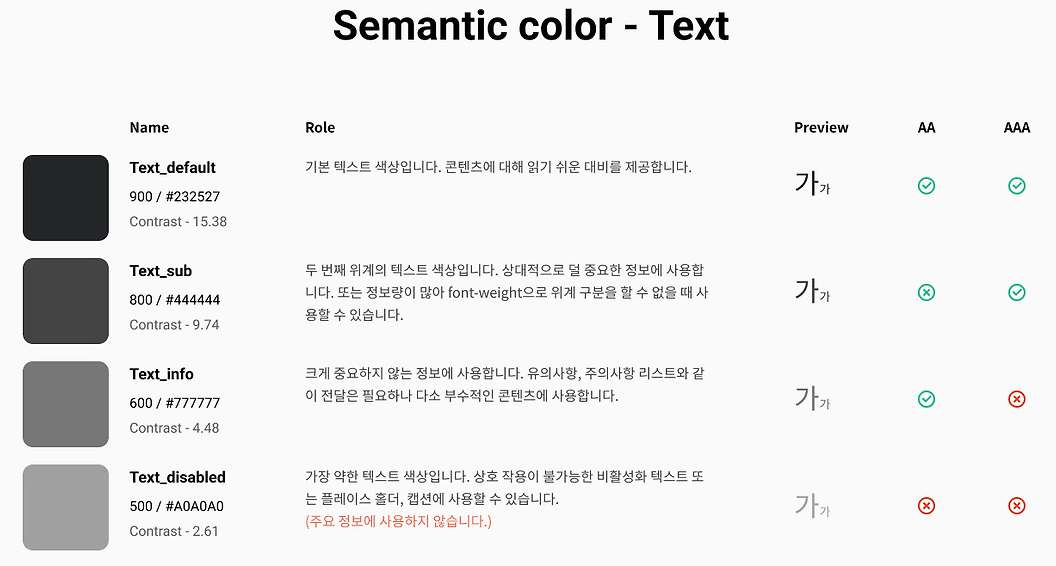Click the AAA fail icon for Text_disabled
The height and width of the screenshot is (566, 1056).
1016,506
